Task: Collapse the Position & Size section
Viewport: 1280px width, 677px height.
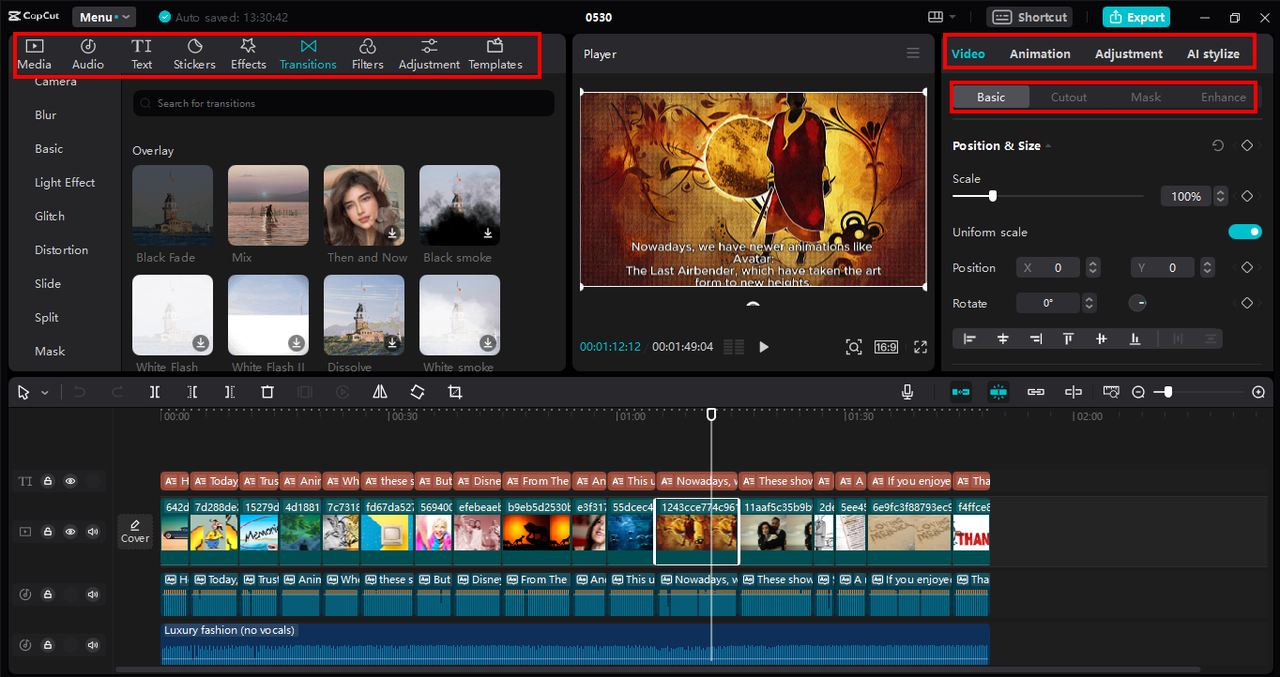Action: [1049, 146]
